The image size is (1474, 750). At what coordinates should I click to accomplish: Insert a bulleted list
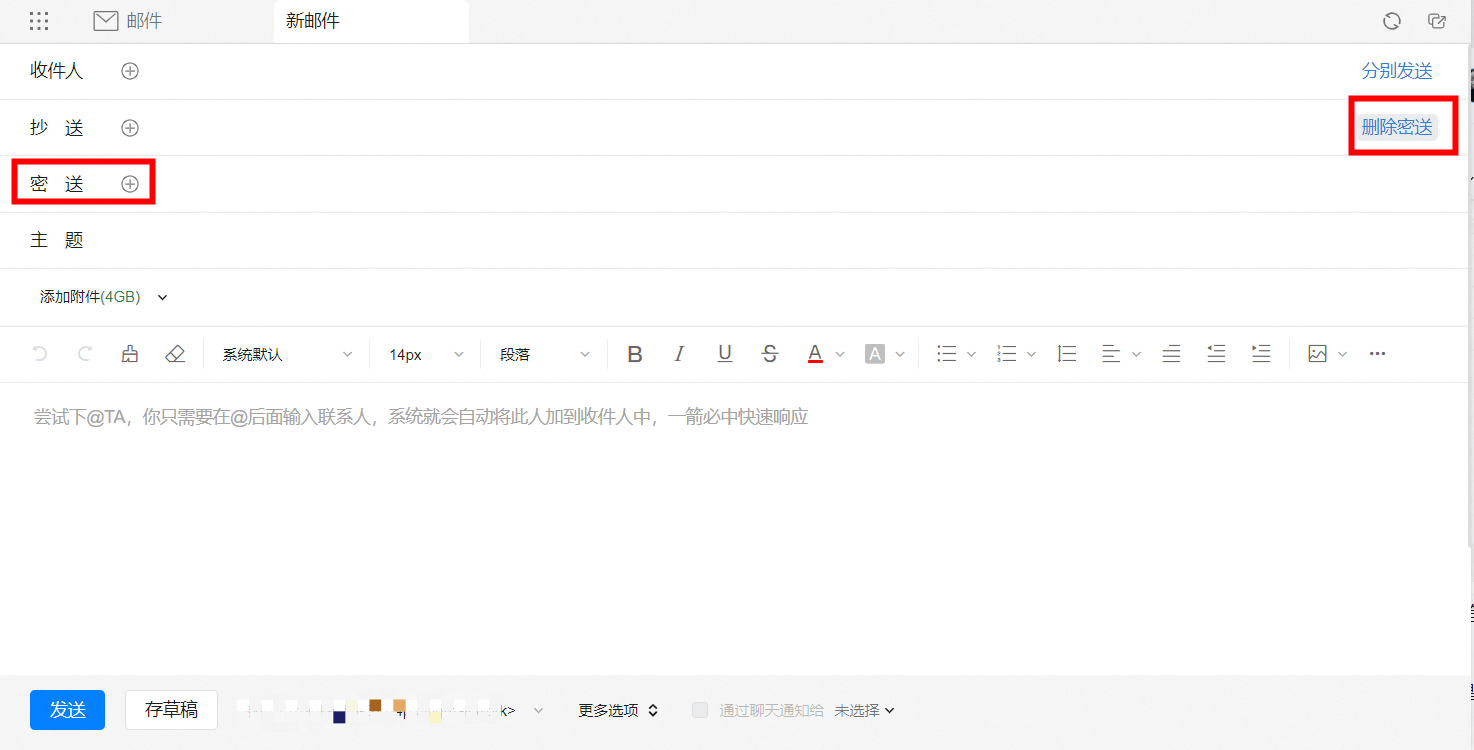[x=946, y=354]
